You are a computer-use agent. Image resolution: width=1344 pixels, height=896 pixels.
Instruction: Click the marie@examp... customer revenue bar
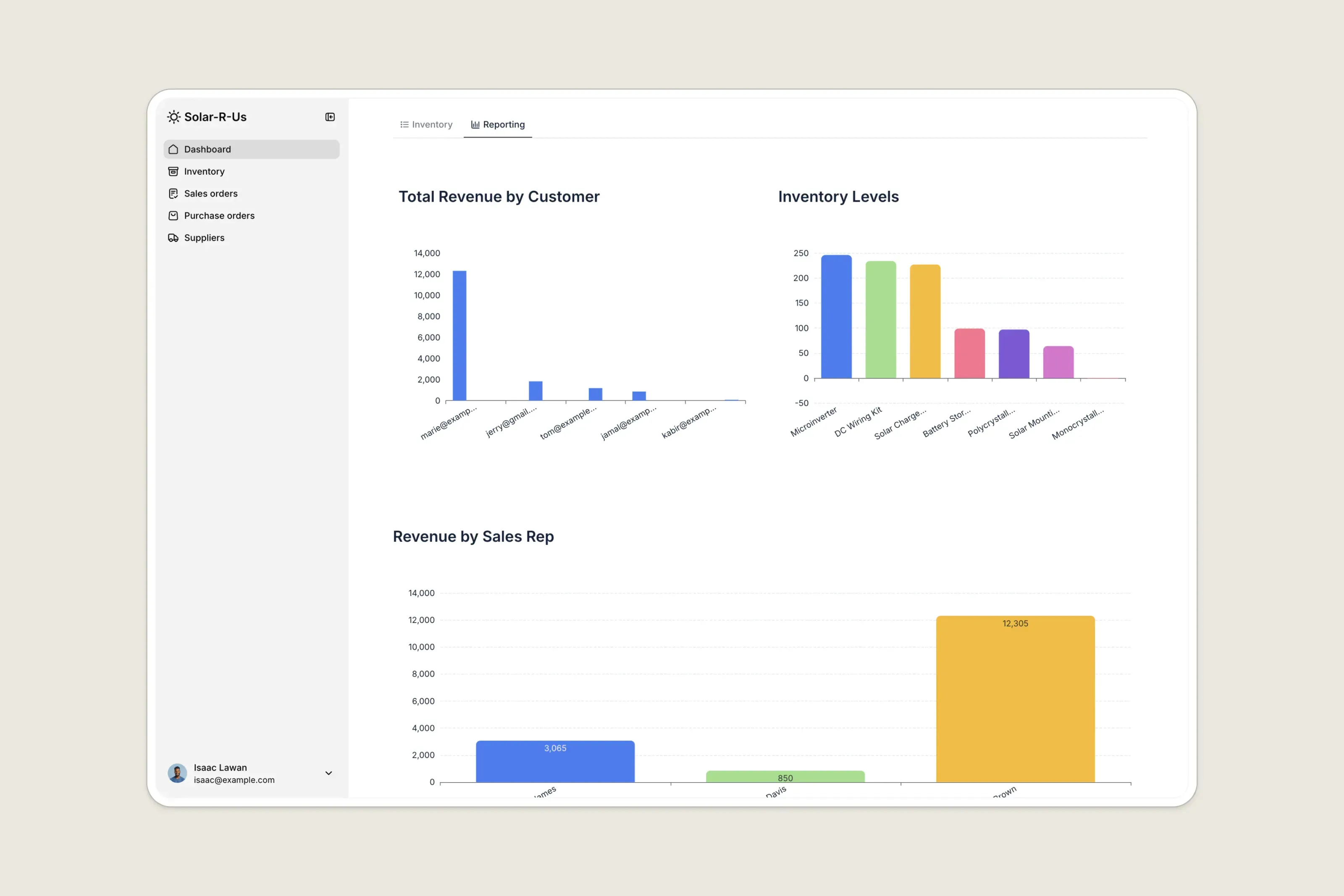(x=459, y=336)
